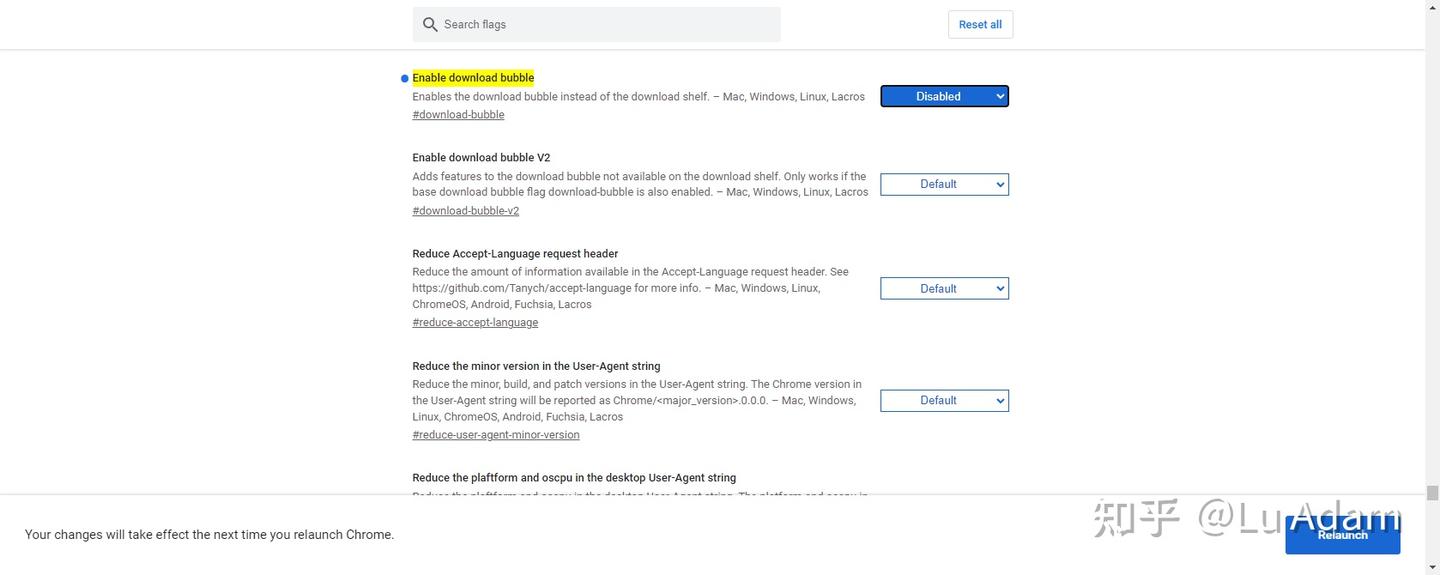Click the Relaunch button
Image resolution: width=1440 pixels, height=575 pixels.
pyautogui.click(x=1342, y=535)
